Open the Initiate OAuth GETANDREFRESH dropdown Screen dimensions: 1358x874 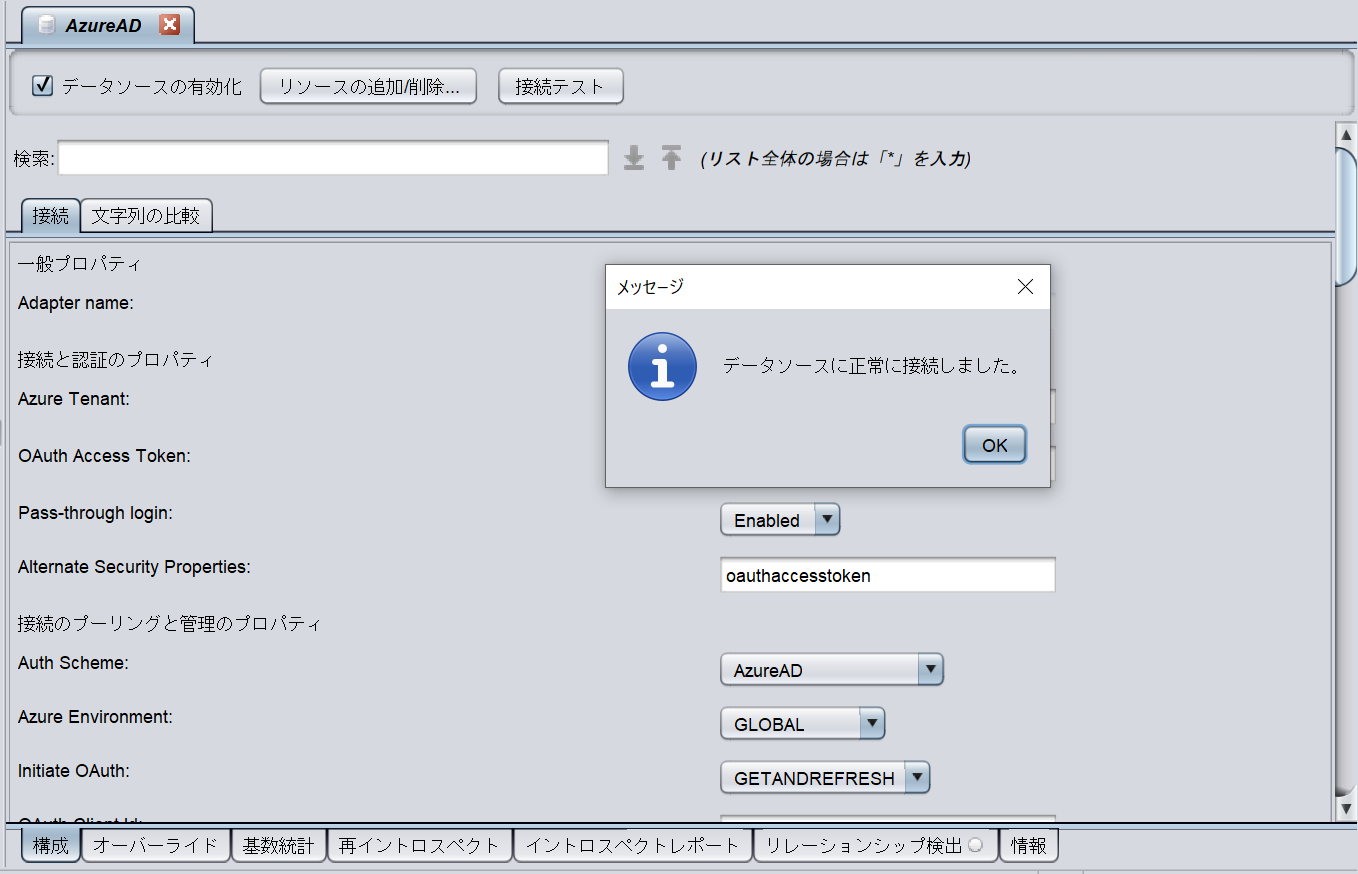(x=825, y=778)
